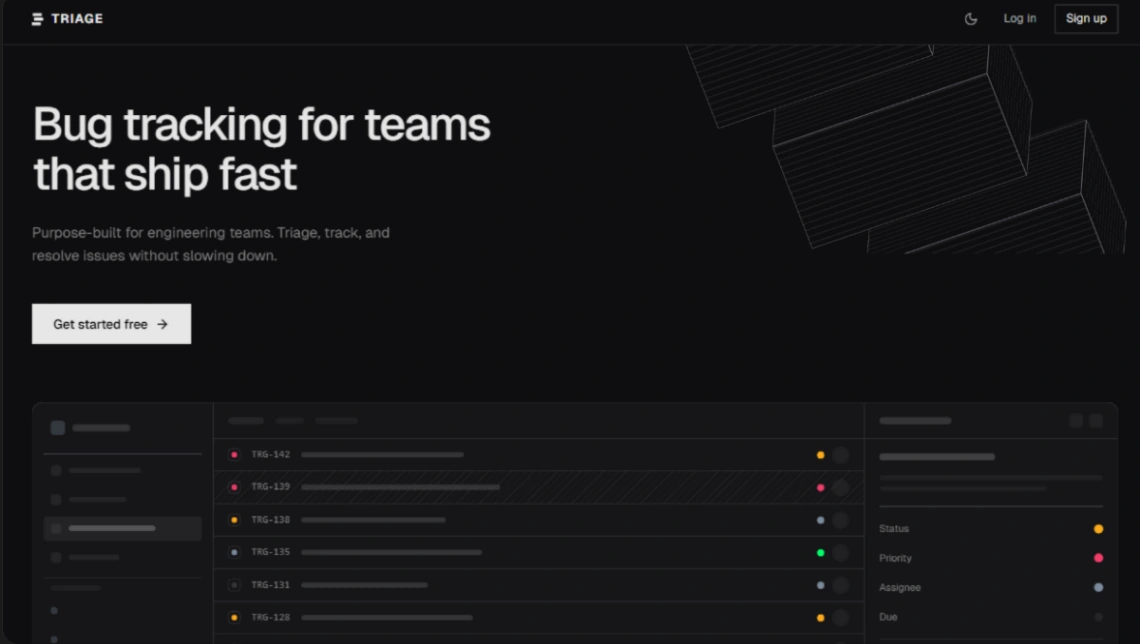Click the assignee avatar on the TRG-142 row
Screen dimensions: 1140x644
coord(840,455)
